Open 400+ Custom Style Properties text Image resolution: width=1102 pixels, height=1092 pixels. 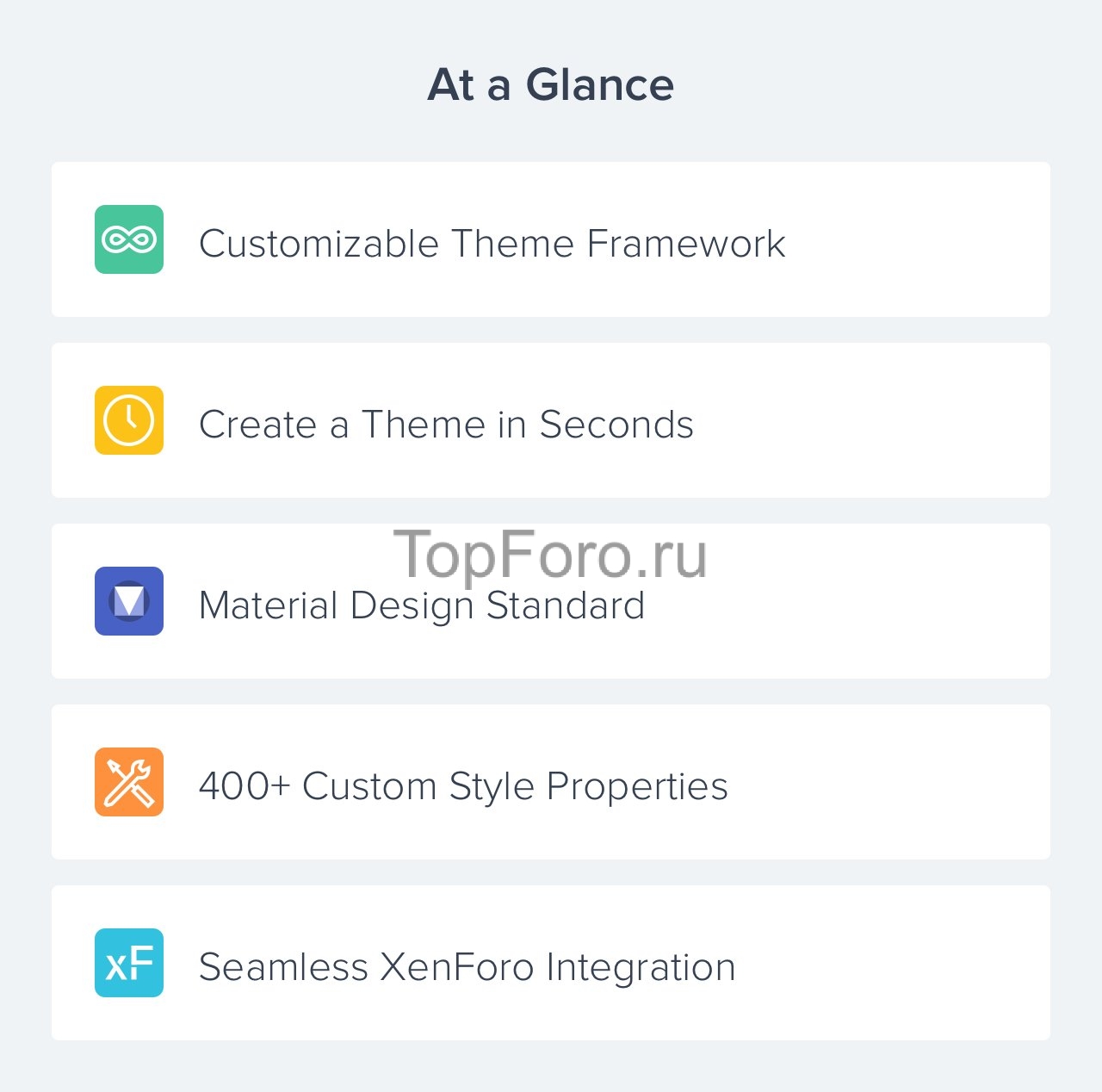(x=463, y=786)
